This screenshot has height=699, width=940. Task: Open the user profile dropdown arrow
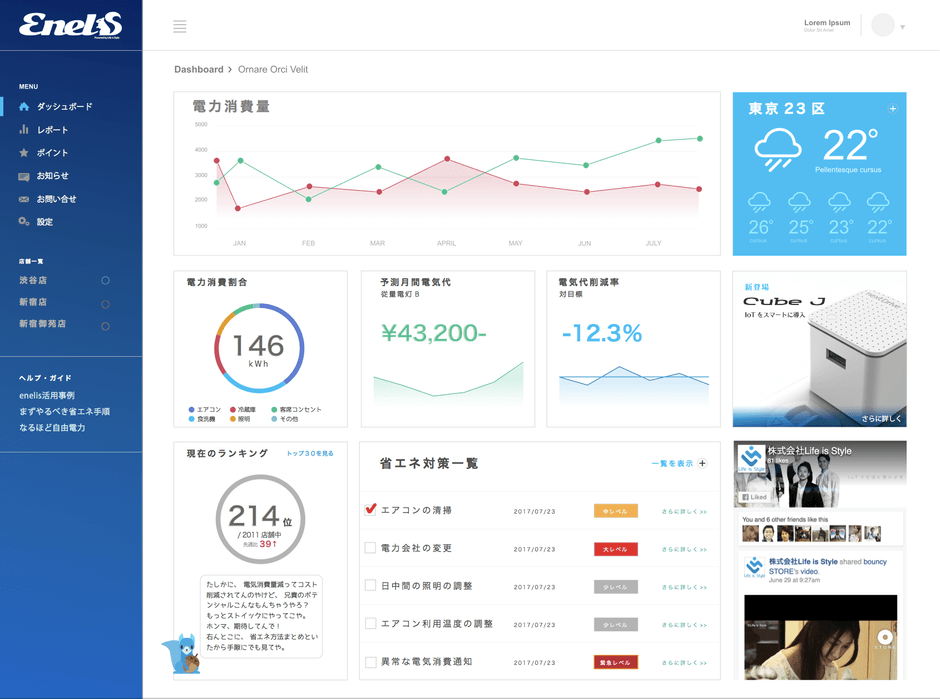tap(903, 27)
